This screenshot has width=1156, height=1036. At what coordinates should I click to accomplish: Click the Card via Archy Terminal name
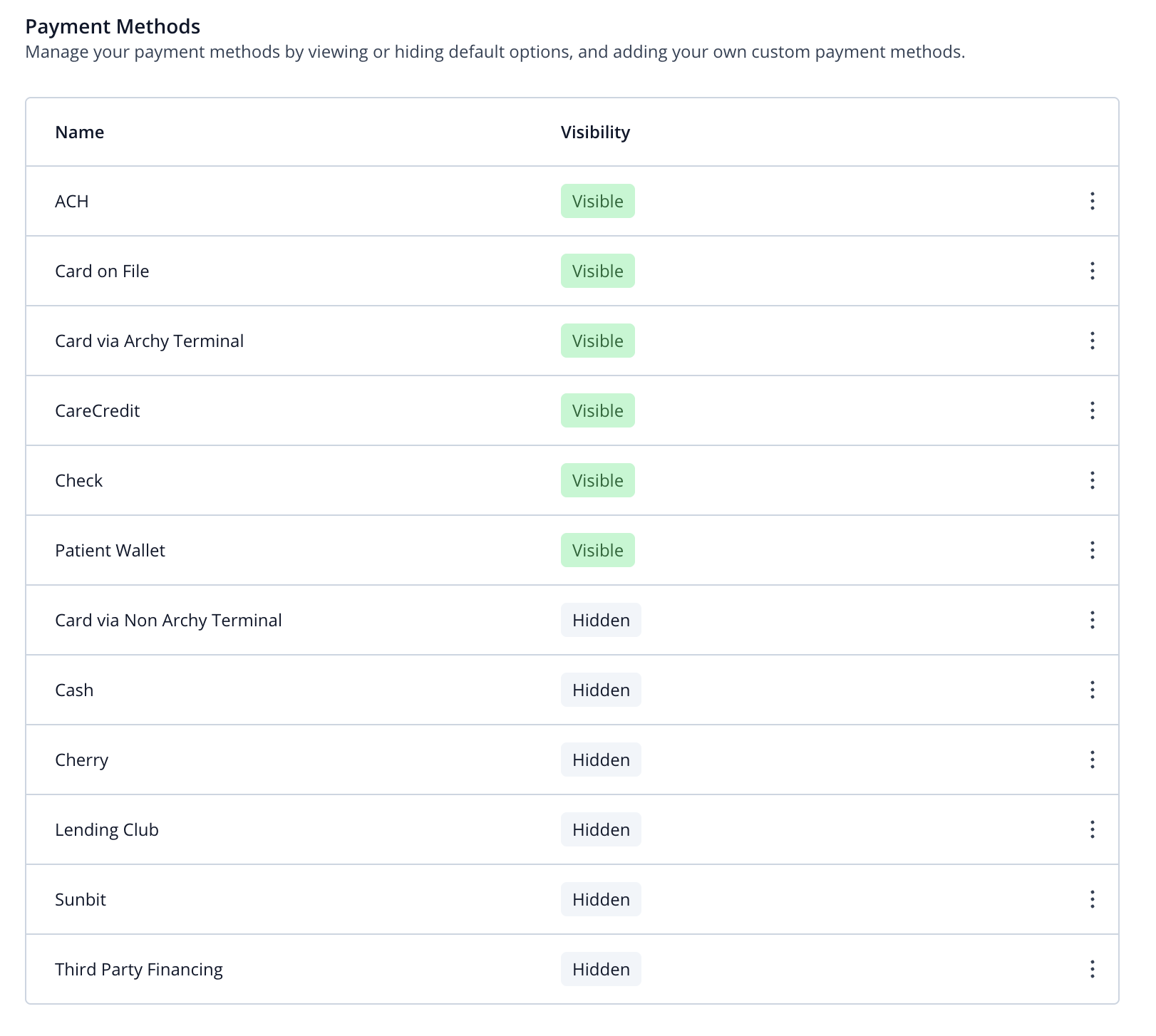[150, 341]
